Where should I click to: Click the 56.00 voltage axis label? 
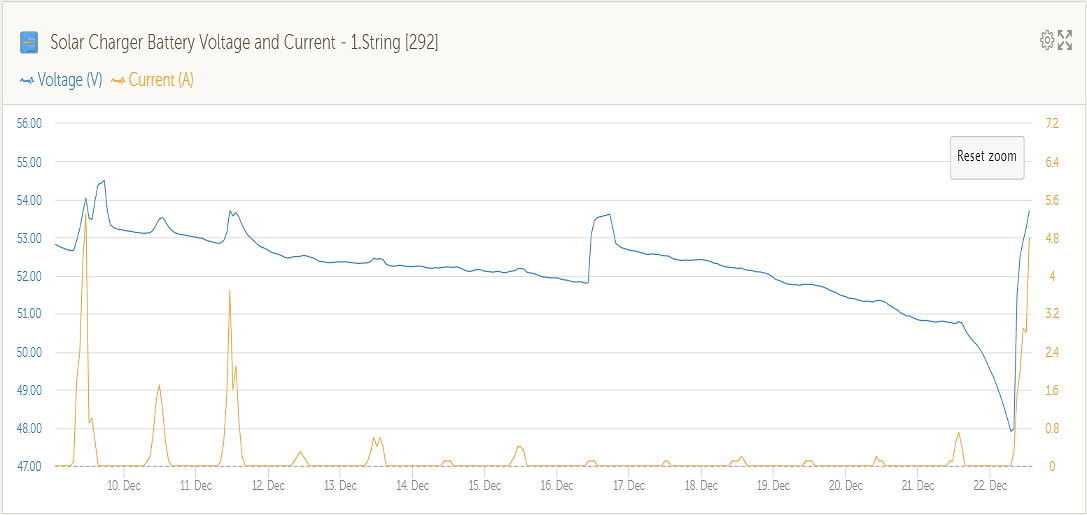pos(28,123)
